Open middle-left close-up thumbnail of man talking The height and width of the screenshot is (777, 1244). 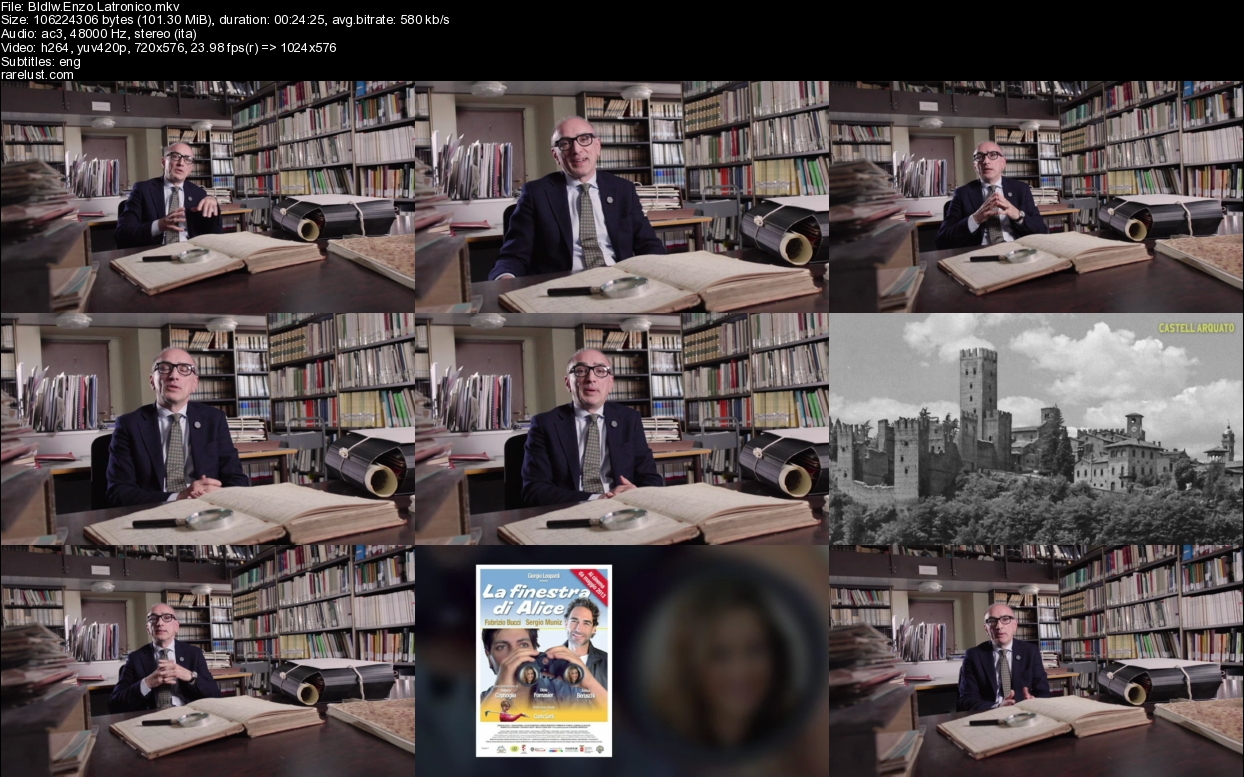(207, 430)
